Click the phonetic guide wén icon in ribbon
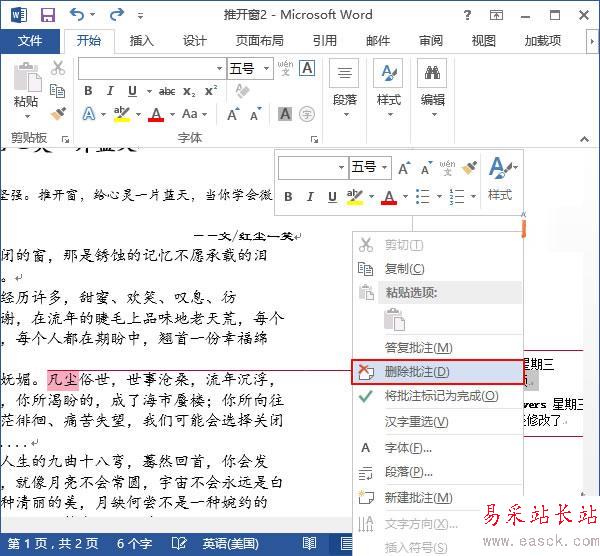The width and height of the screenshot is (600, 556). pos(285,68)
